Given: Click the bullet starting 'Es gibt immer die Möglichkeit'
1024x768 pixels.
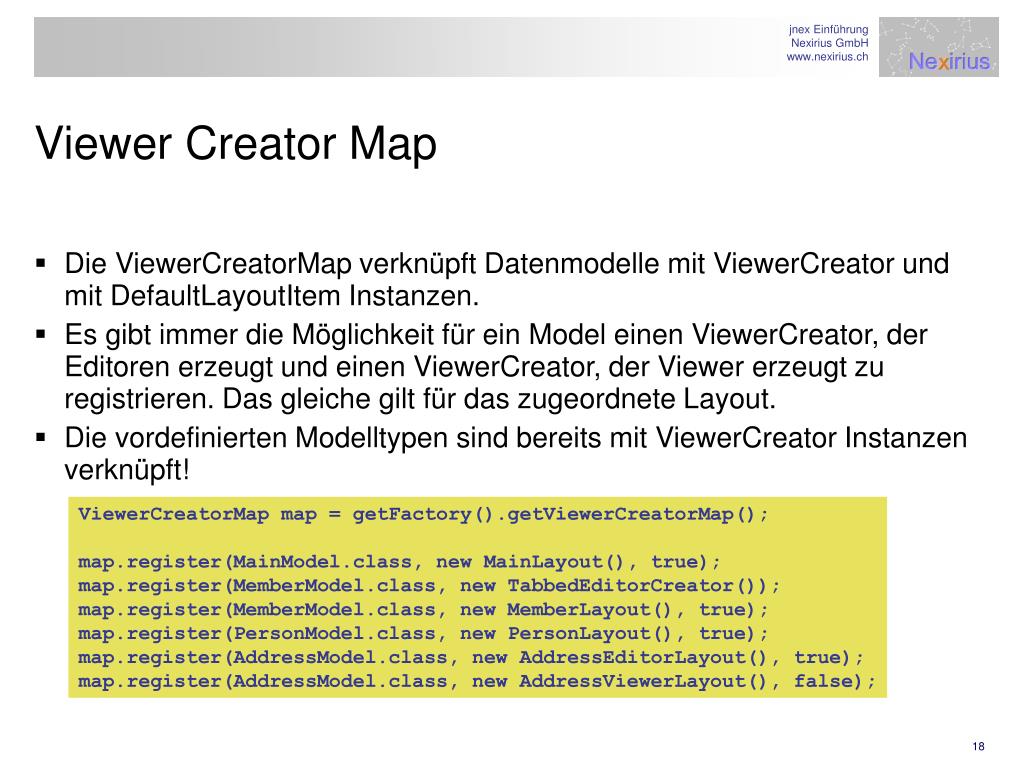Looking at the screenshot, I should click(x=496, y=366).
